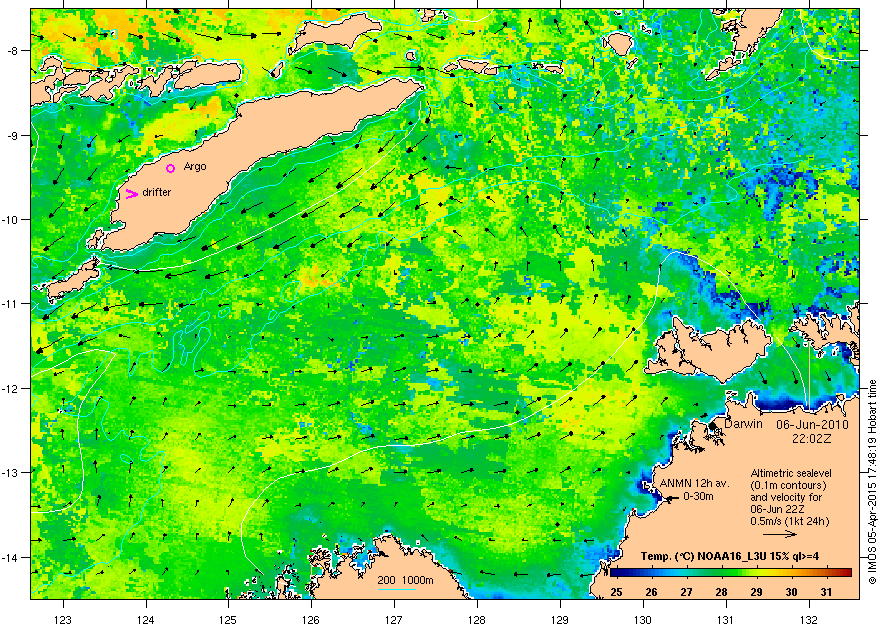Viewport: 880px width, 630px height.
Task: Click the IMOS copyright timestamp text
Action: tap(872, 481)
